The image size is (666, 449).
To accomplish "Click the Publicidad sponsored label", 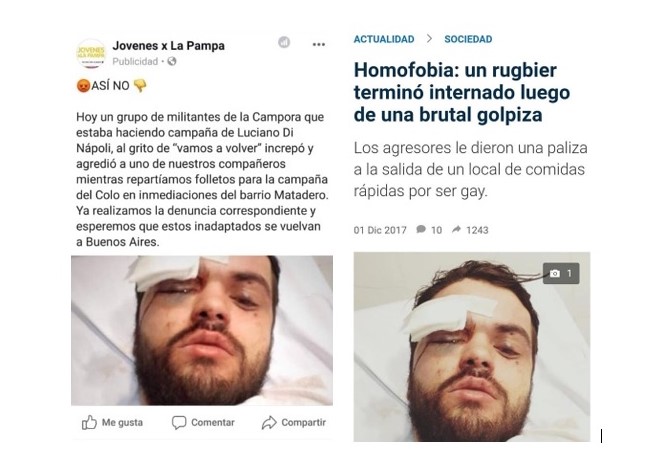I will point(135,62).
